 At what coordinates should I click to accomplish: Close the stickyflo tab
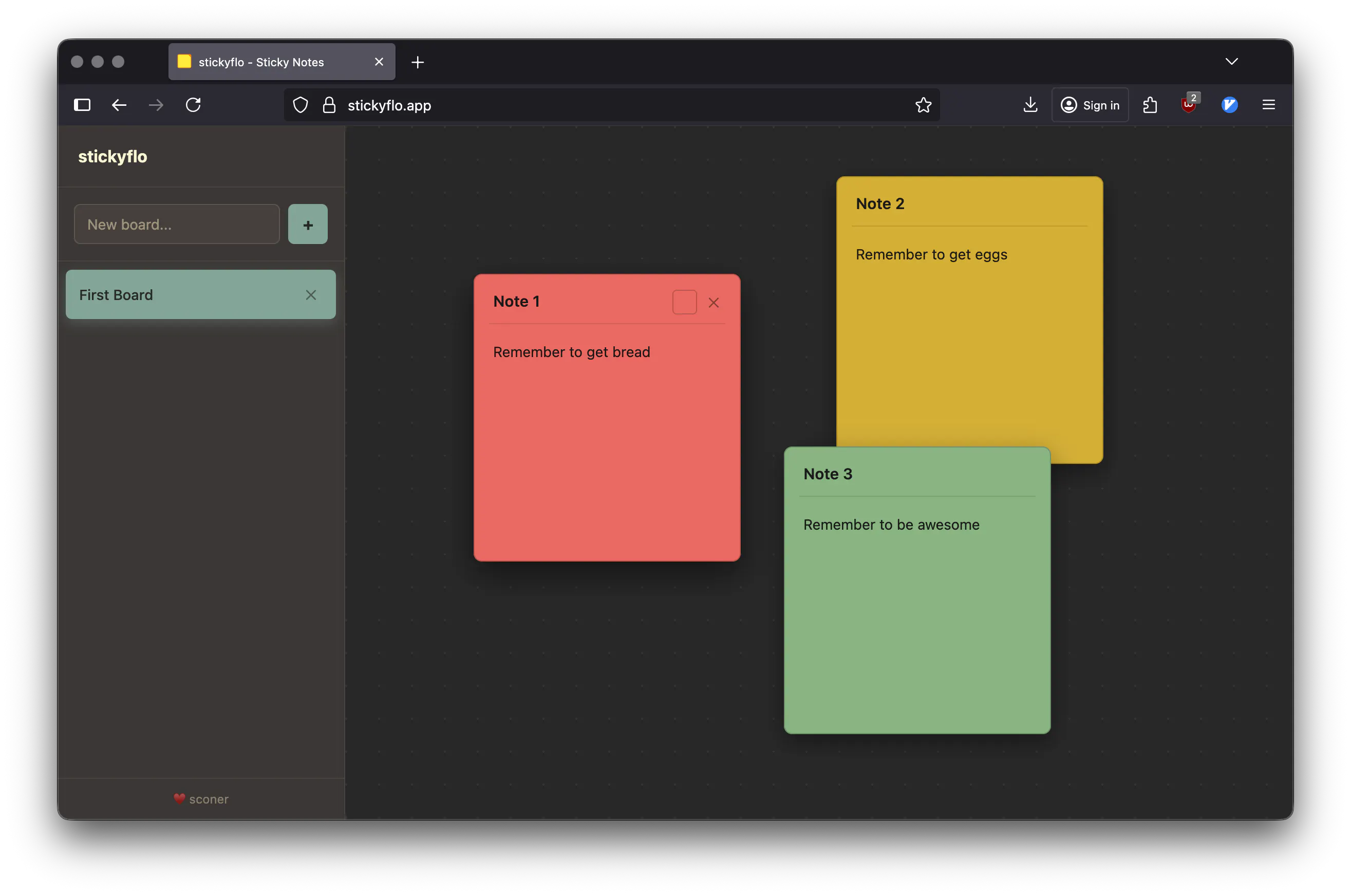coord(379,62)
